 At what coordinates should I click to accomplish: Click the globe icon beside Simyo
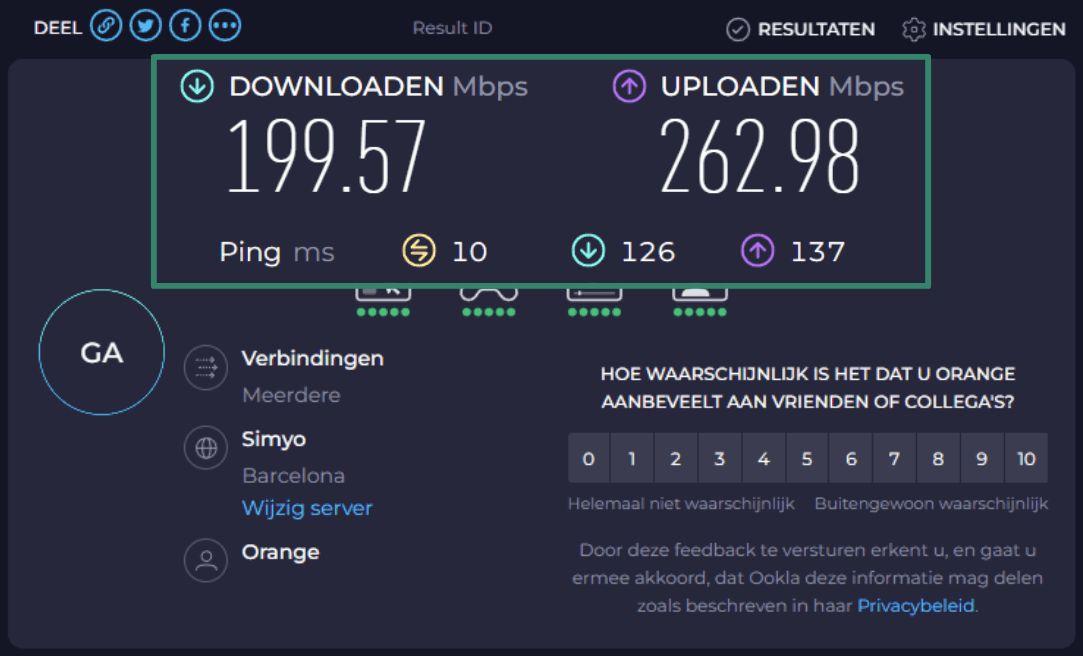tap(206, 448)
